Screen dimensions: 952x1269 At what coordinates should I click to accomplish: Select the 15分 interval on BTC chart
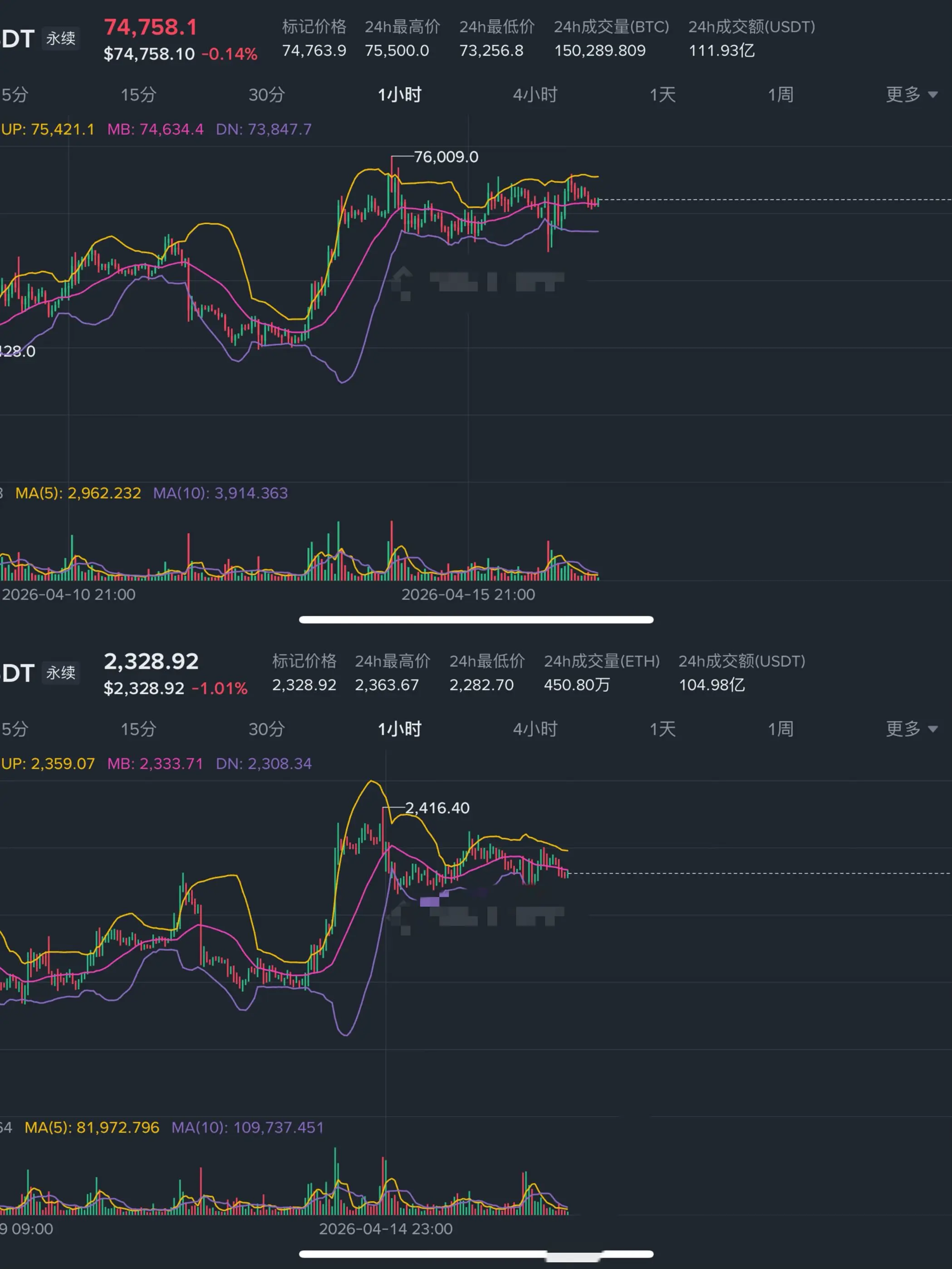coord(138,95)
